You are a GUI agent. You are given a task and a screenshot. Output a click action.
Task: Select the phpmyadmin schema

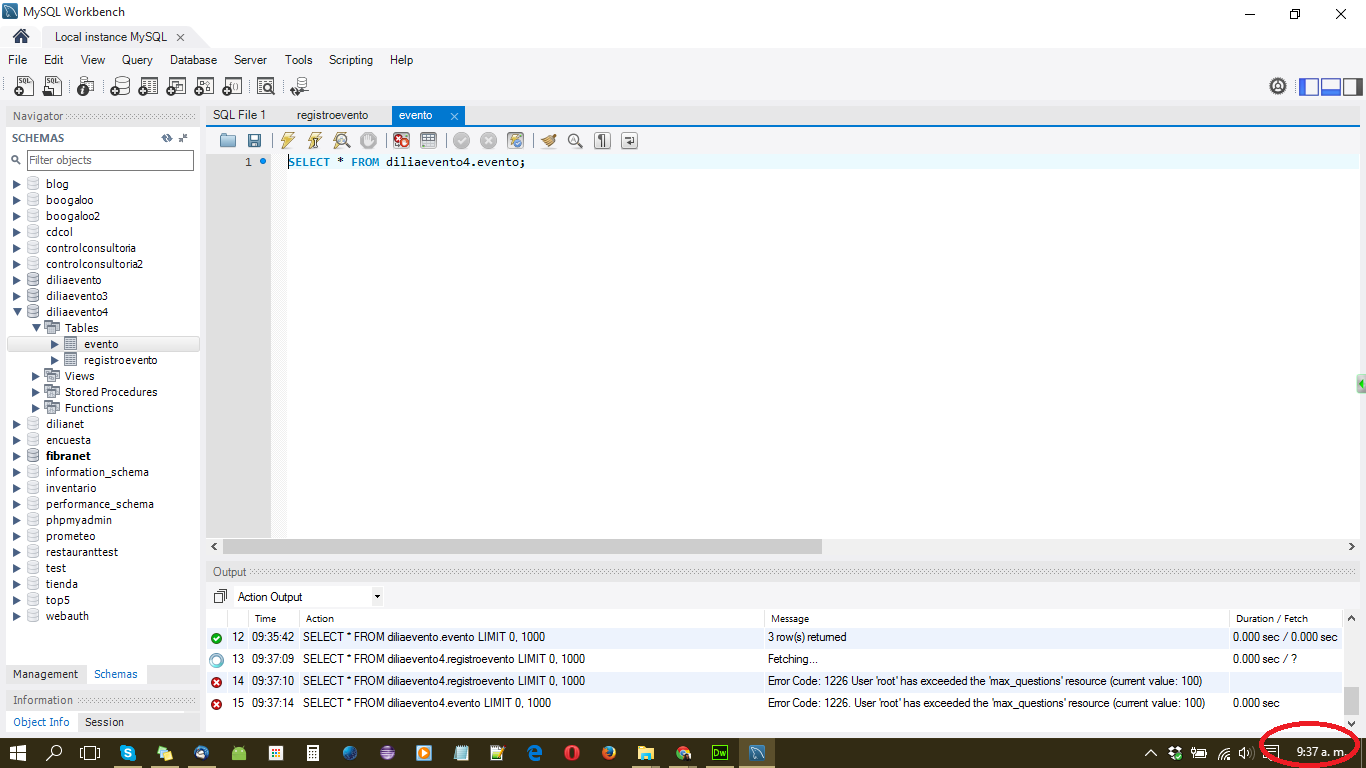click(79, 520)
